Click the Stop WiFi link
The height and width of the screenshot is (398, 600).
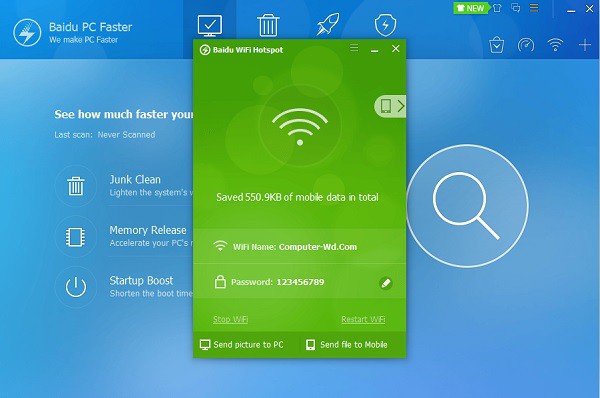230,319
